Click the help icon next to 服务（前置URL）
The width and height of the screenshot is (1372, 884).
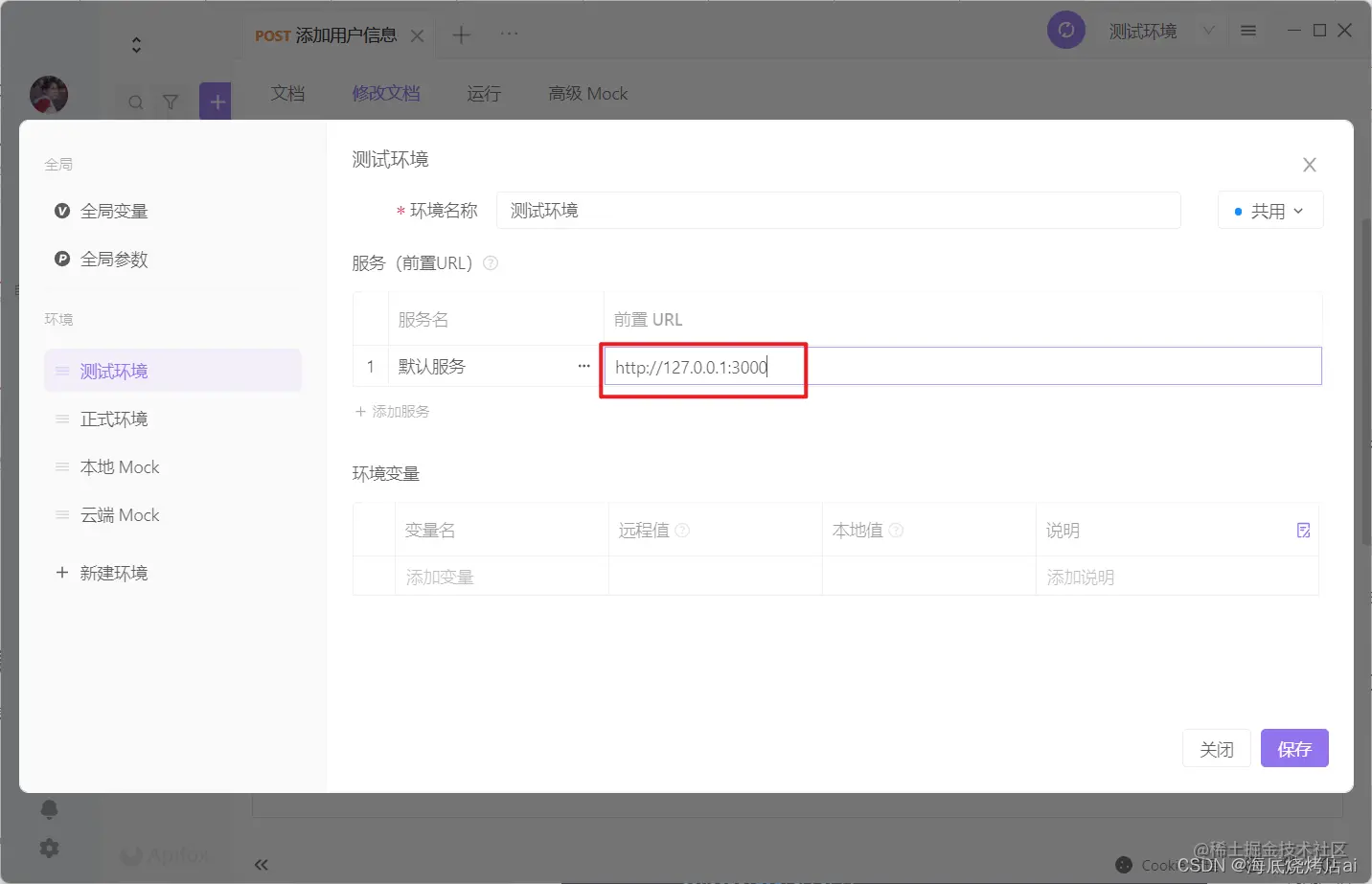point(490,262)
